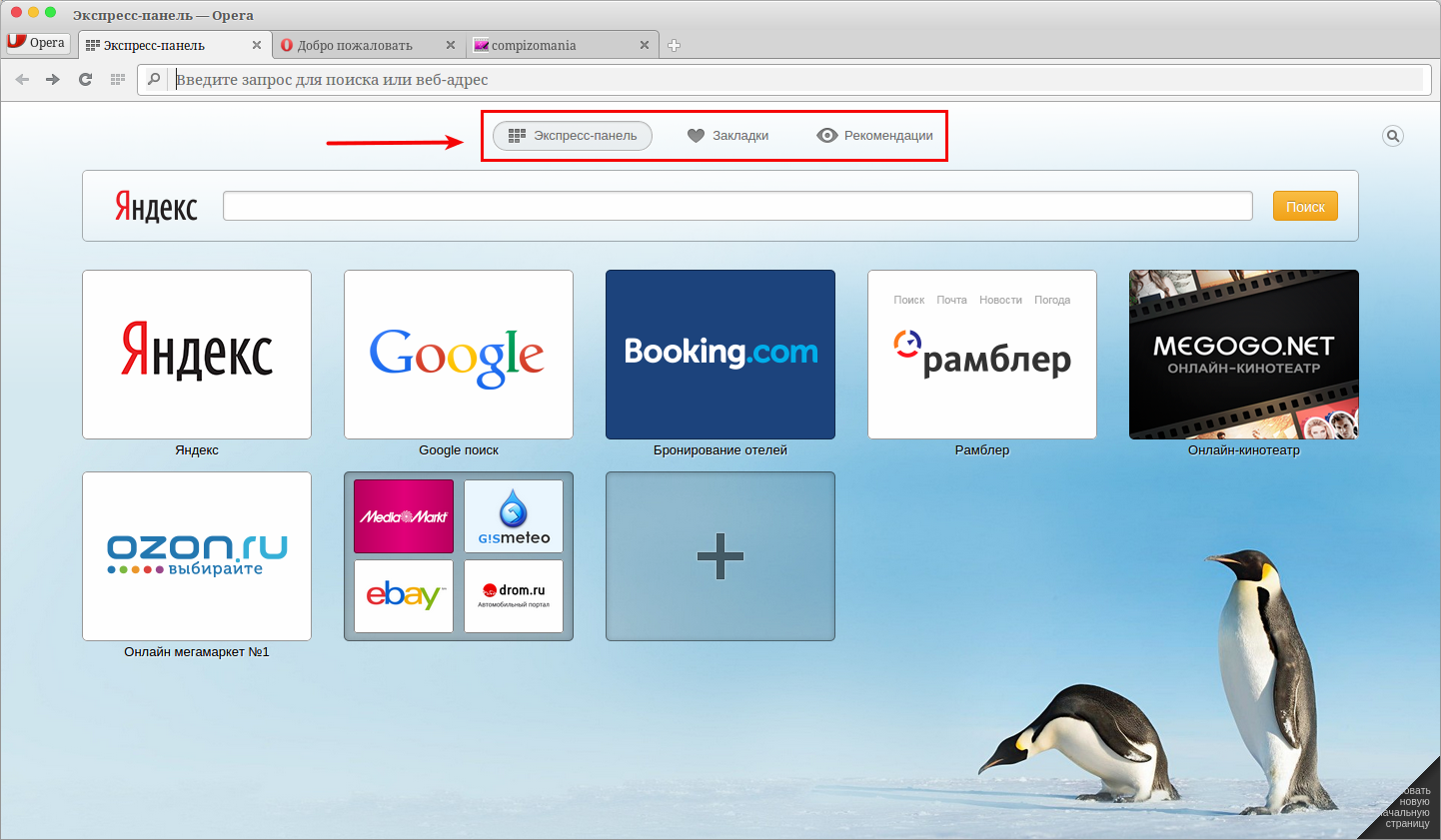Go forward with the forward arrow
Viewport: 1441px width, 840px height.
click(53, 80)
